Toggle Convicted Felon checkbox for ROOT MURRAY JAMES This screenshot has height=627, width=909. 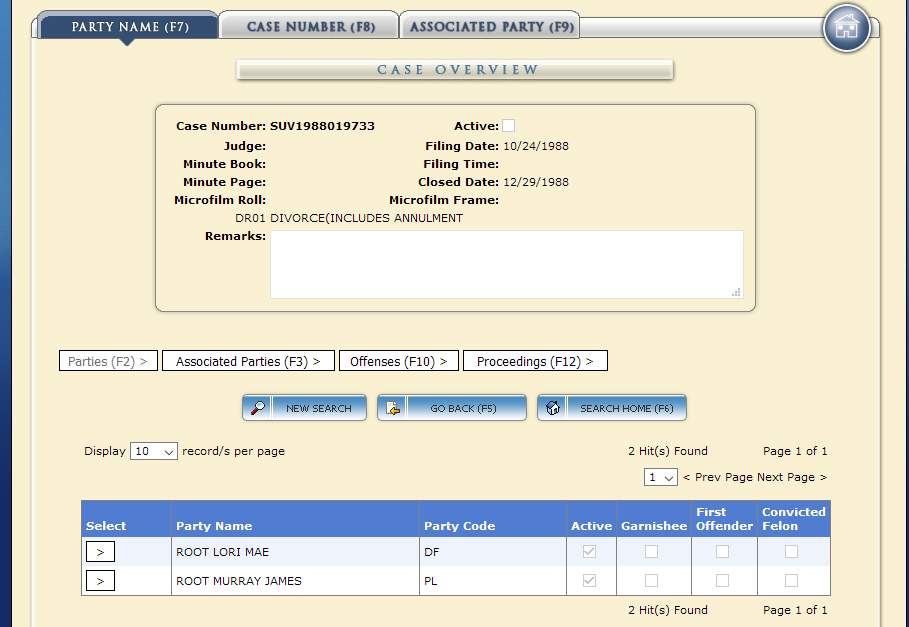click(791, 581)
